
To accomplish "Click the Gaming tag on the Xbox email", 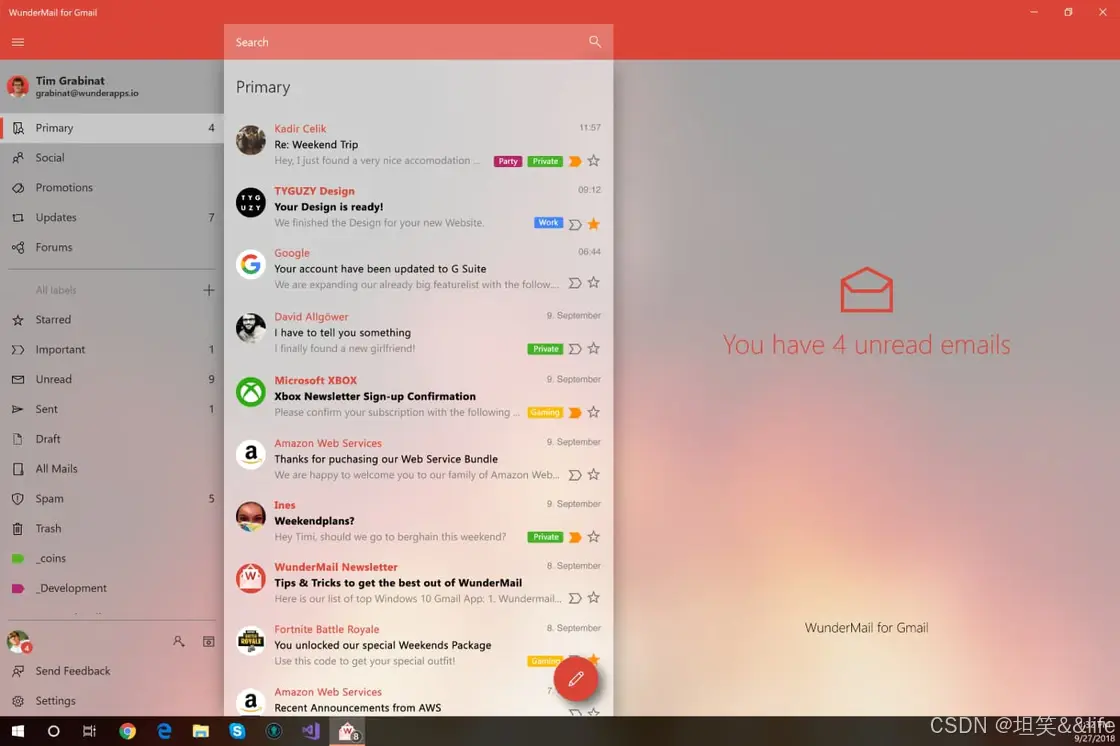I will pos(545,413).
